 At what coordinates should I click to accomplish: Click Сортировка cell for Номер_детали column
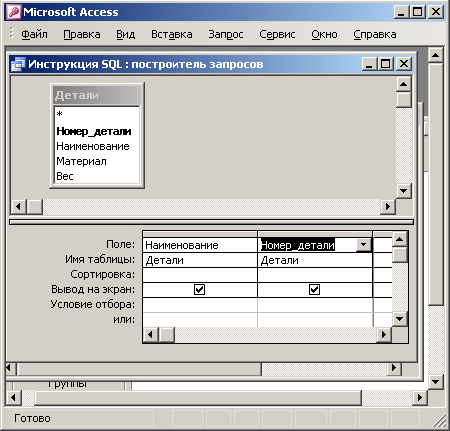point(315,275)
